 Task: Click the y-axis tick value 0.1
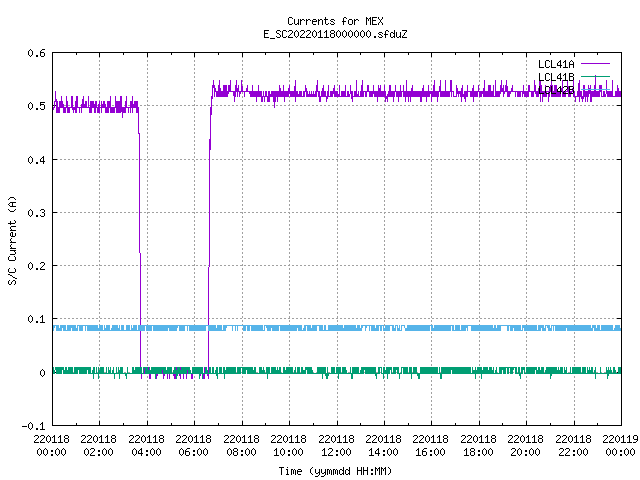click(36, 319)
